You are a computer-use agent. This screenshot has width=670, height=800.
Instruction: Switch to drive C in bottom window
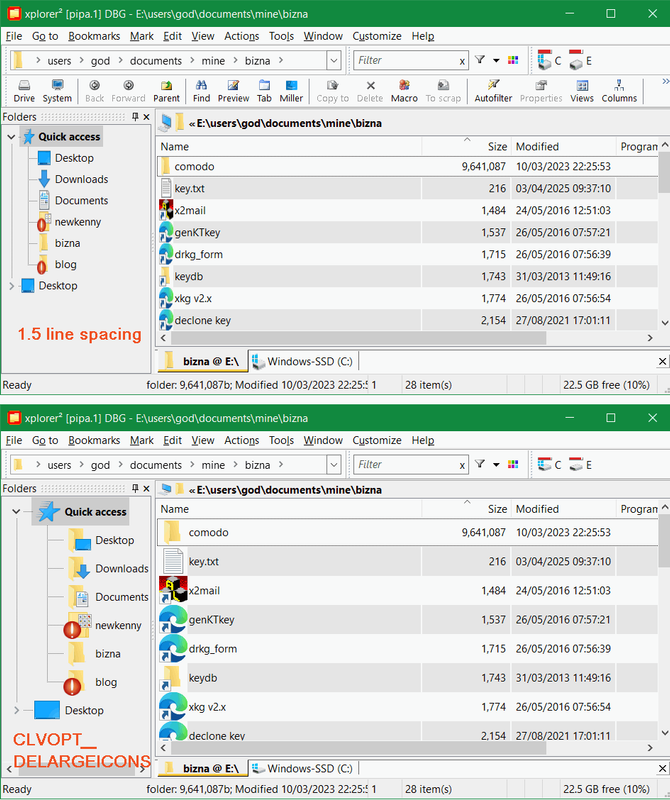(550, 465)
